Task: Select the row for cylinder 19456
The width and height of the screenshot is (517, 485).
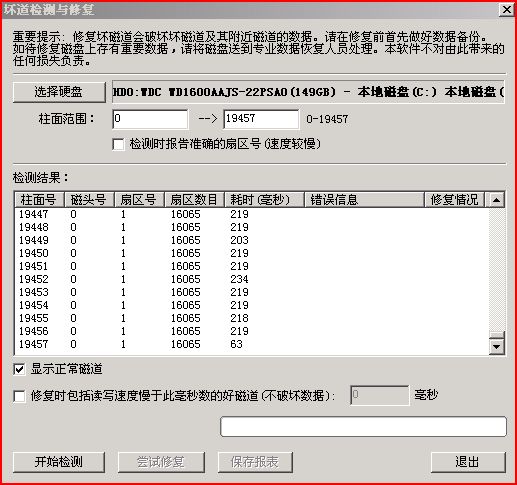Action: [x=252, y=331]
